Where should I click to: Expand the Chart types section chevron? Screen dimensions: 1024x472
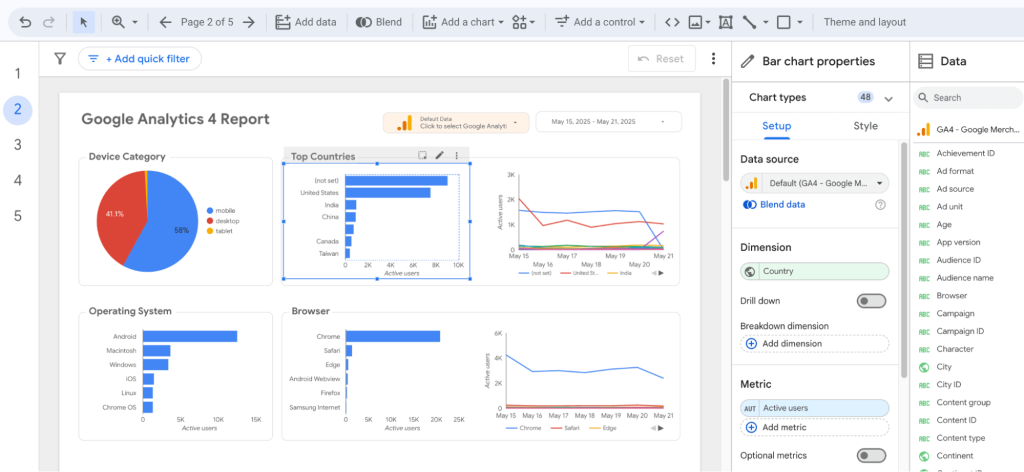click(x=888, y=99)
